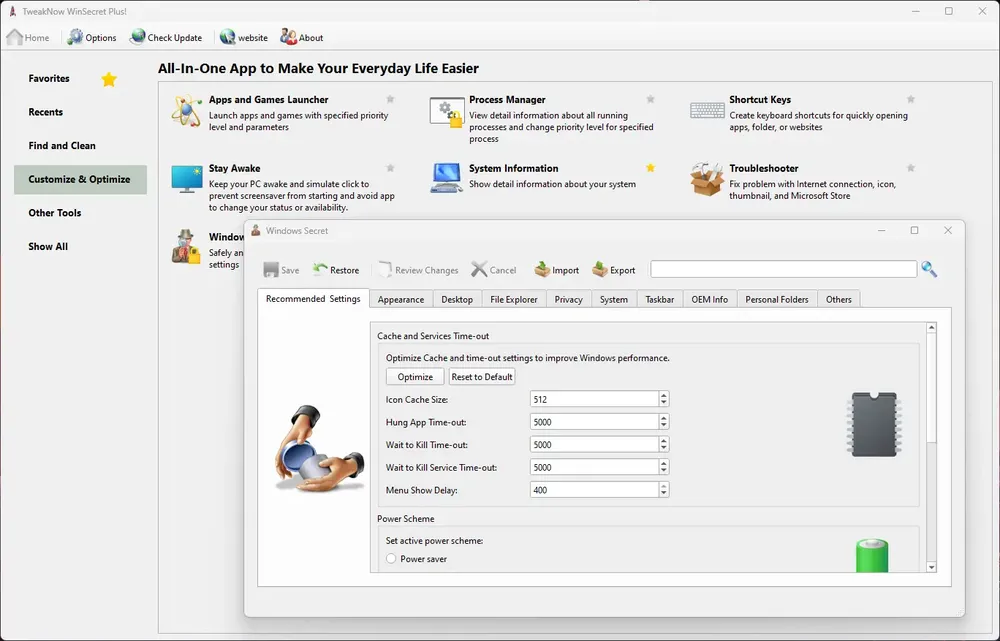Open the Taskbar tab
The width and height of the screenshot is (1000, 641).
click(659, 299)
